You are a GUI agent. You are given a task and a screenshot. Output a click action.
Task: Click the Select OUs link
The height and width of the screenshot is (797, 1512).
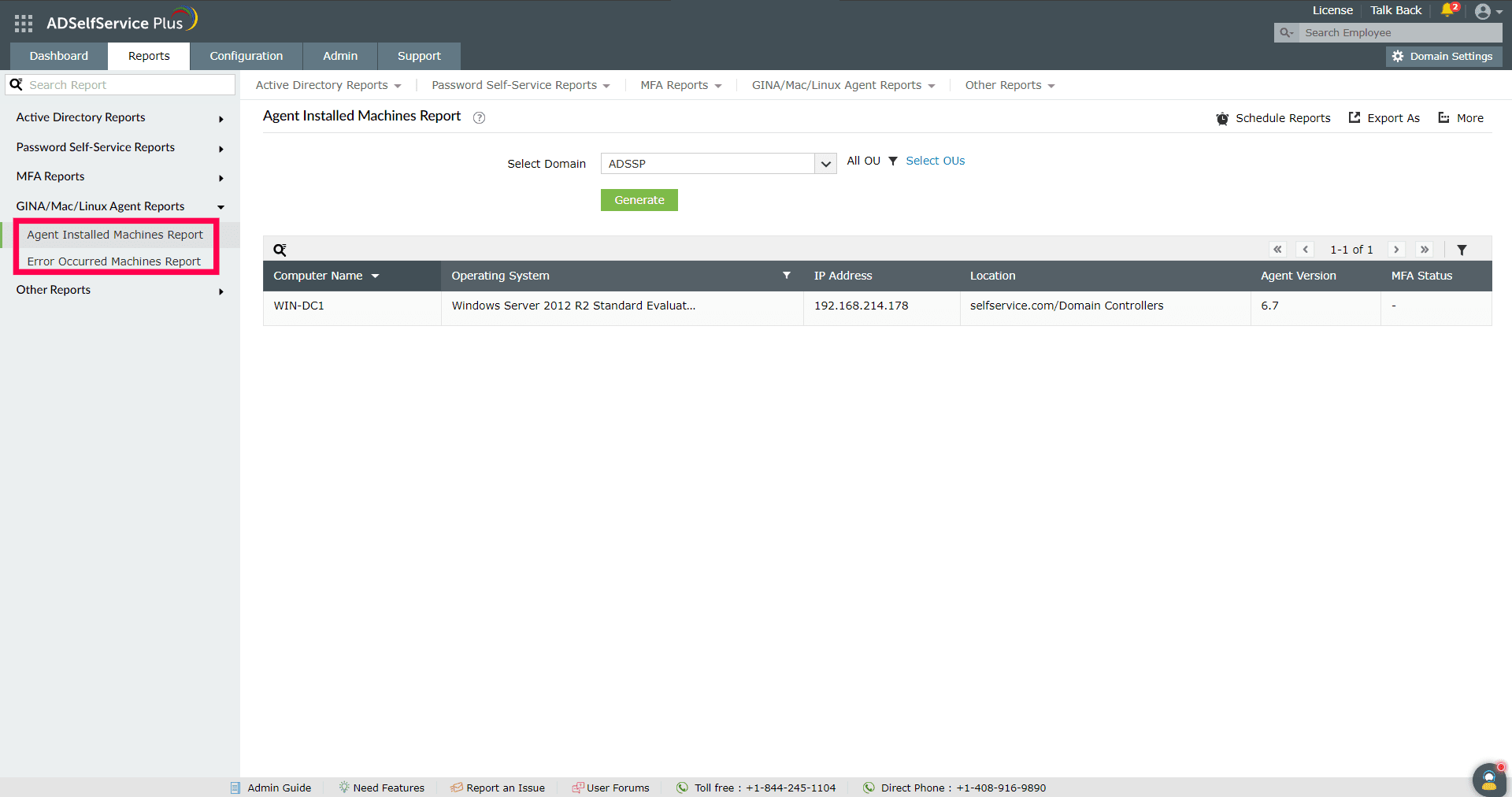936,161
